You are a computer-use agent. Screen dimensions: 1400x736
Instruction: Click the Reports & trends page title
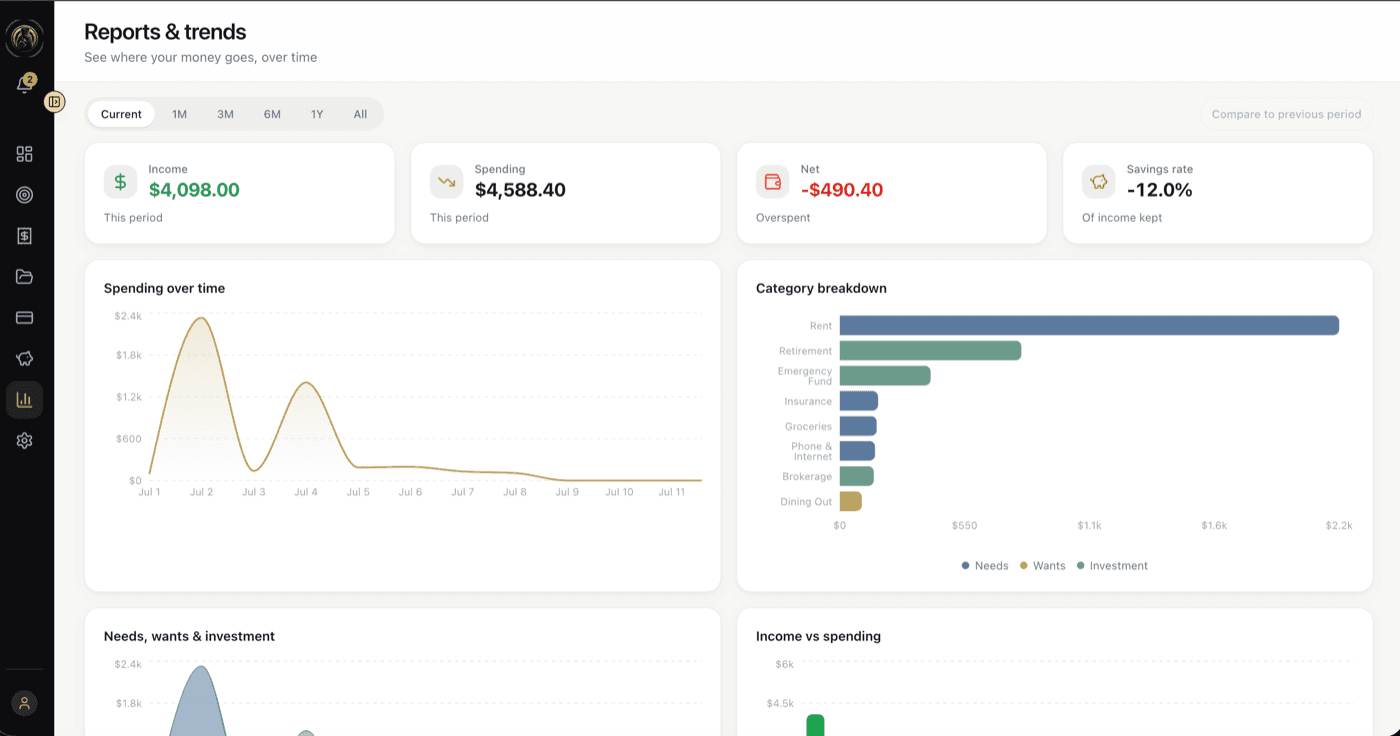(x=165, y=32)
